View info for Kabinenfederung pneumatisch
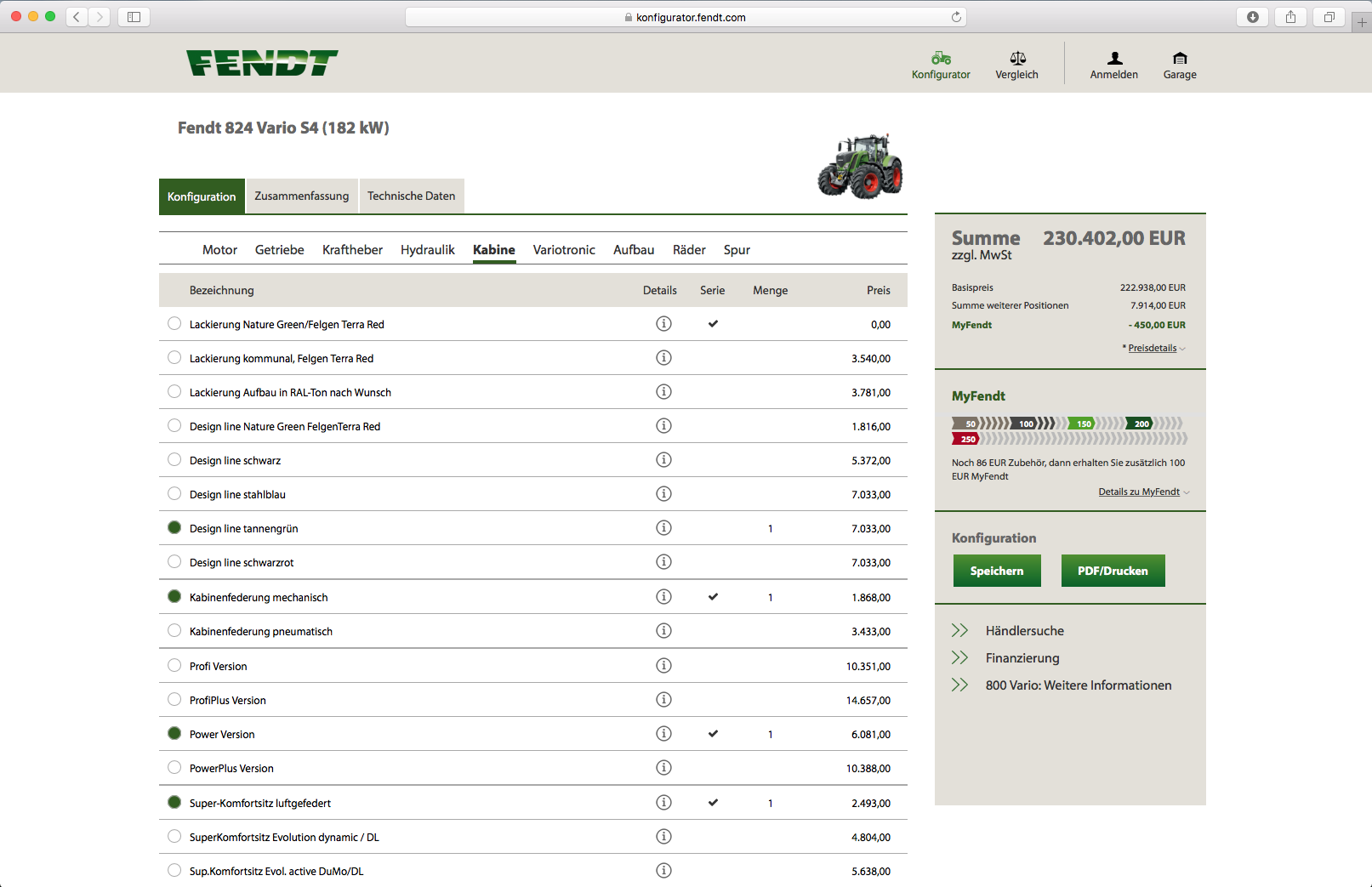Screen dimensions: 1372x887 [x=663, y=631]
